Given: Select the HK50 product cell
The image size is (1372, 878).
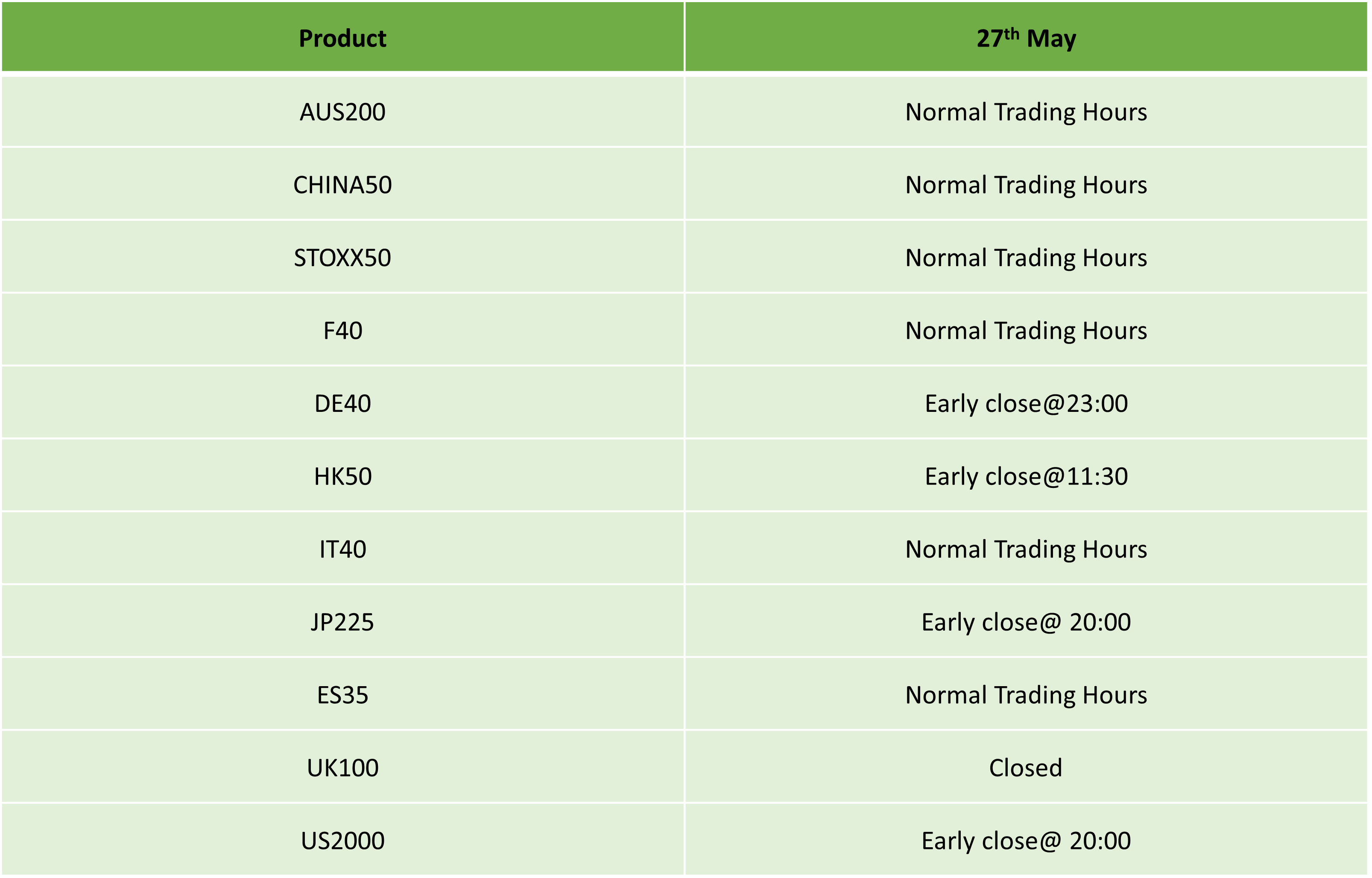Looking at the screenshot, I should (342, 476).
